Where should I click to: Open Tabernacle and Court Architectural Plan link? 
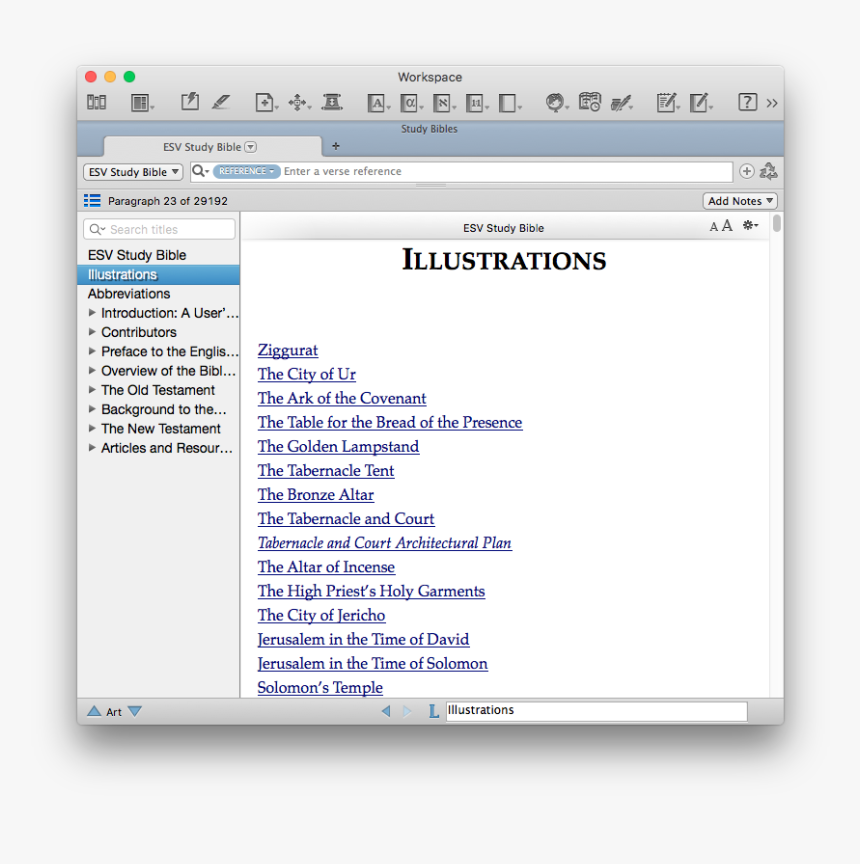coord(385,543)
